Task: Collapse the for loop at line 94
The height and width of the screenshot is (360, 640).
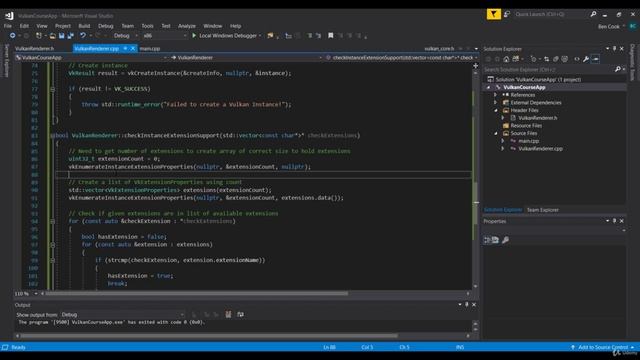Action: pos(53,221)
